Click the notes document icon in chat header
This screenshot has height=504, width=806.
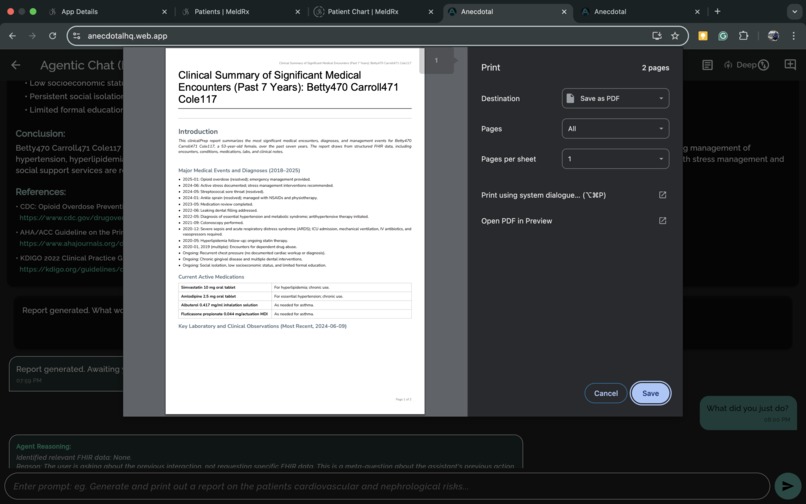pos(707,65)
